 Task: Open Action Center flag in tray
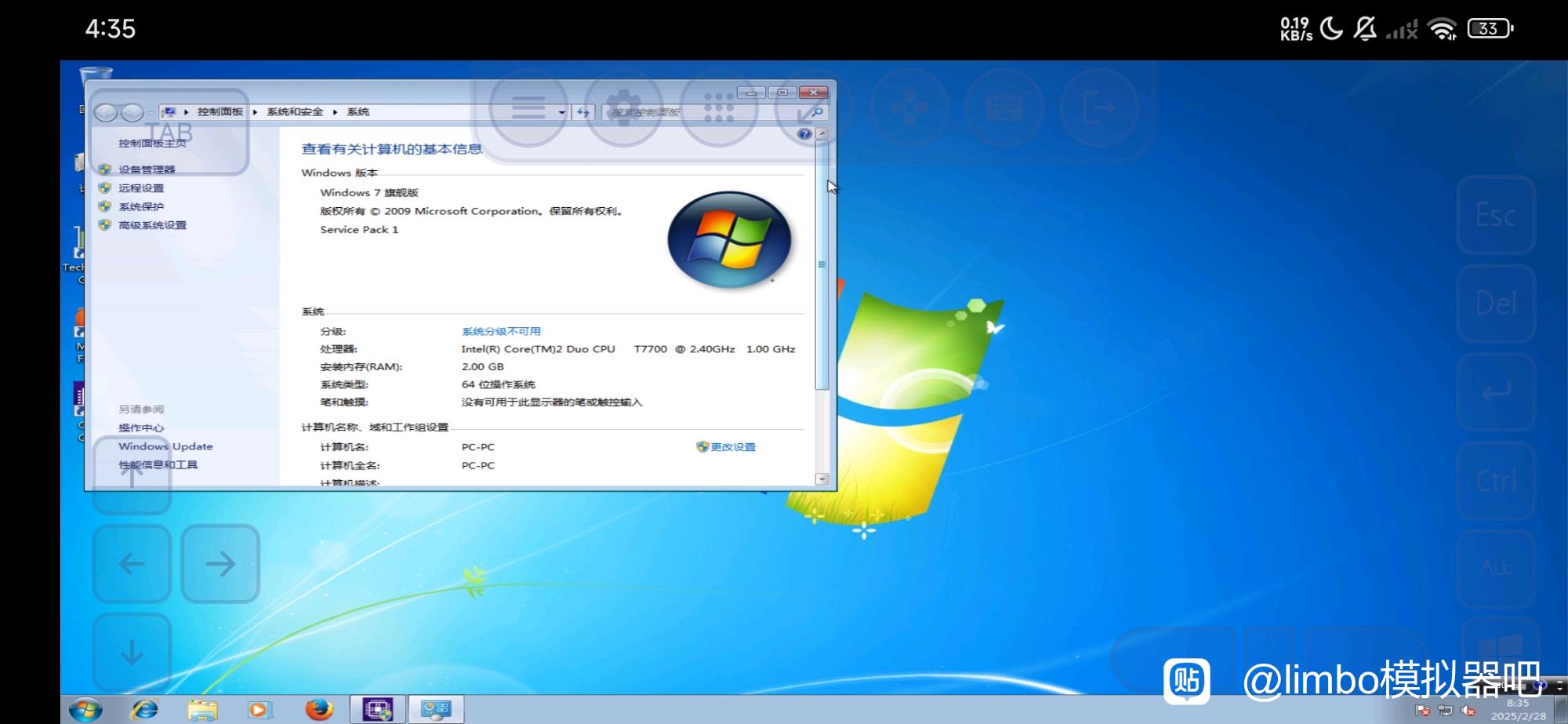pyautogui.click(x=1423, y=711)
